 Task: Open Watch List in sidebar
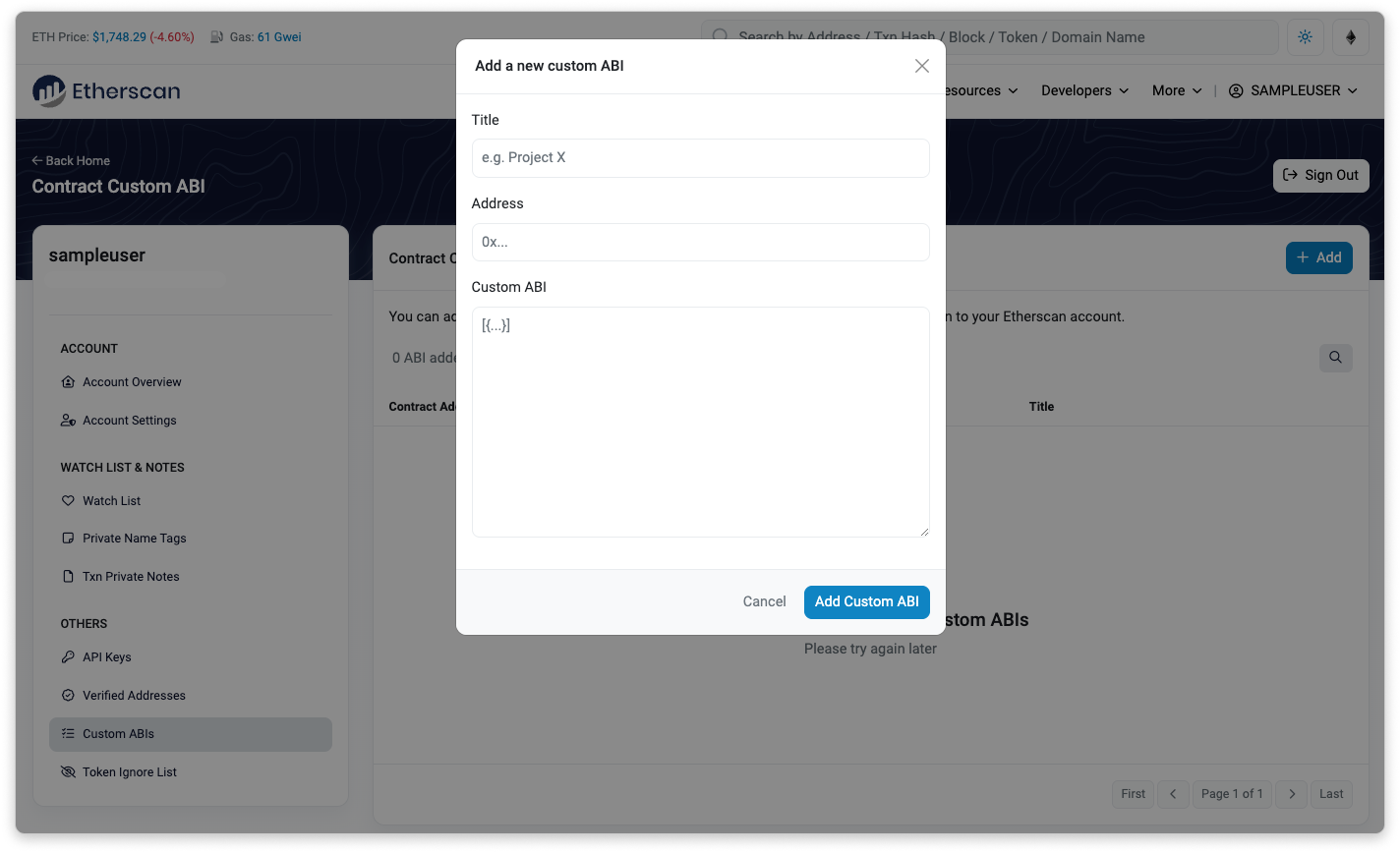(x=111, y=501)
